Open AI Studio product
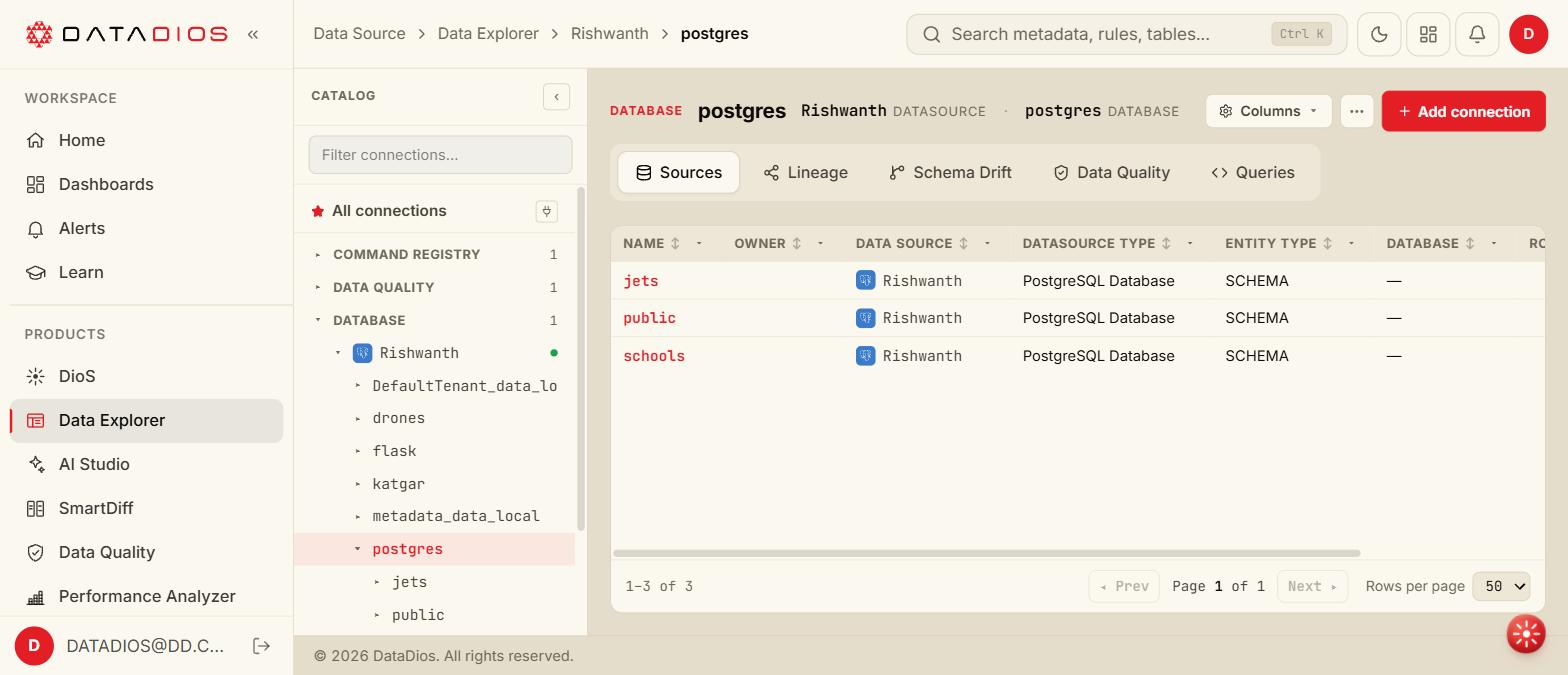The height and width of the screenshot is (675, 1568). pos(146,464)
